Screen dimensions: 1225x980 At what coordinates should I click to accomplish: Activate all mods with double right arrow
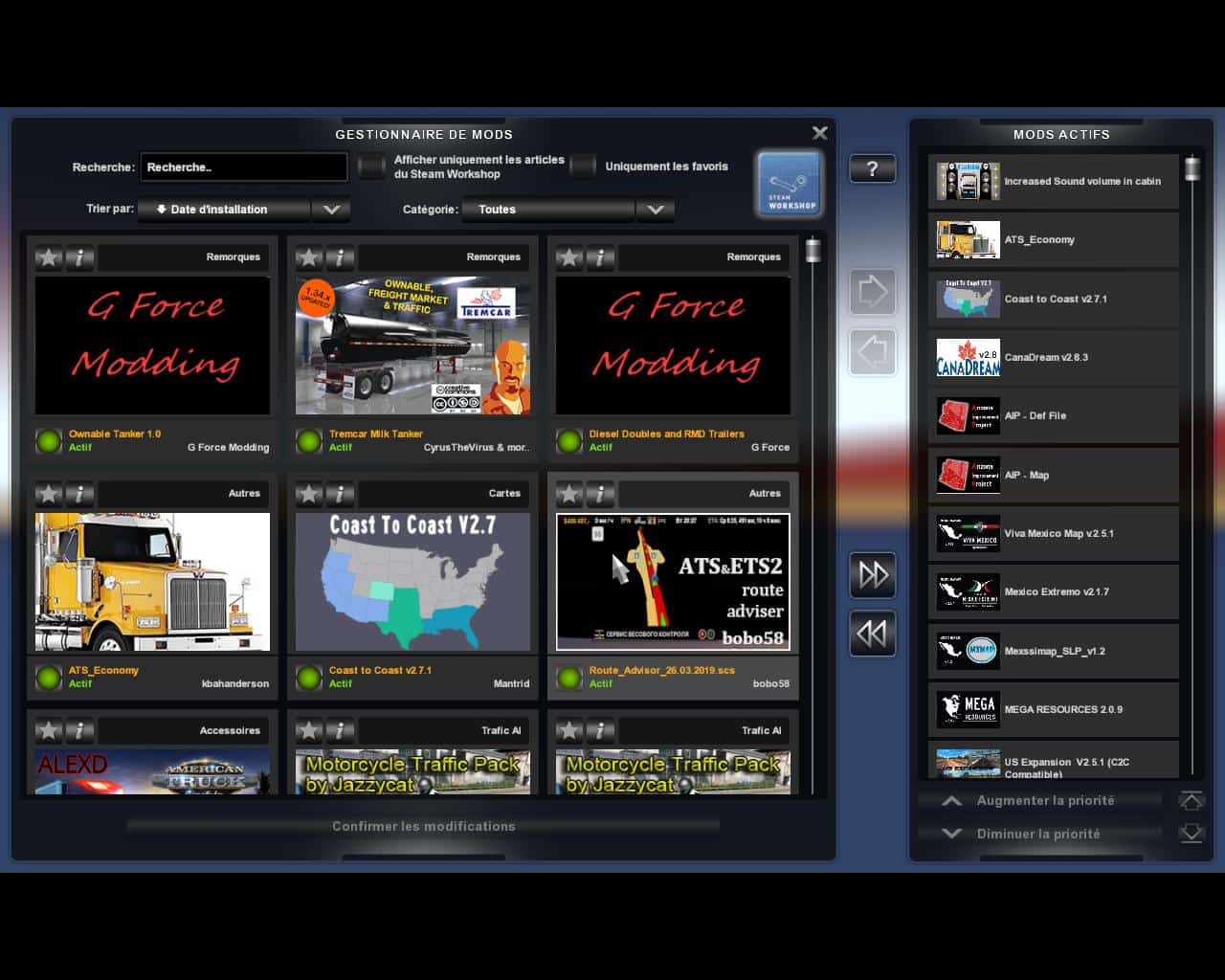tap(872, 574)
